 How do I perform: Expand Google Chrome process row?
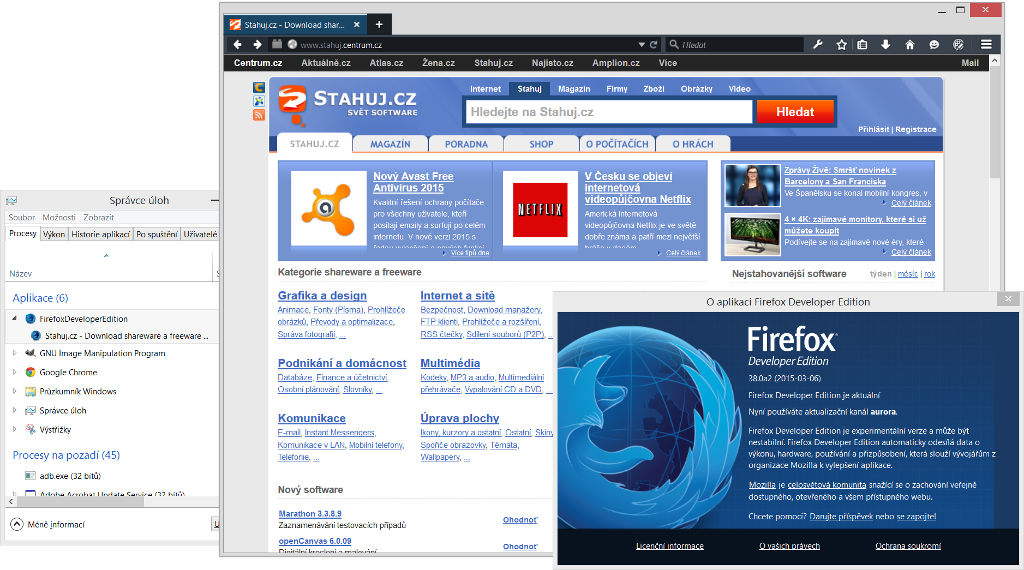click(x=14, y=372)
